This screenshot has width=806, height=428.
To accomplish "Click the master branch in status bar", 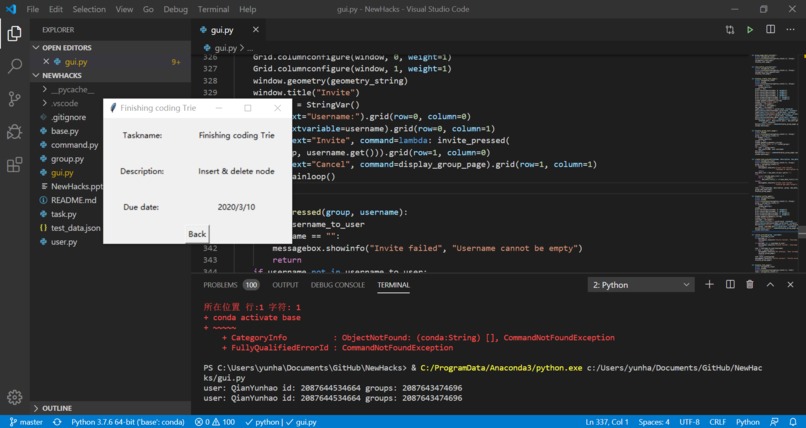I will [26, 422].
